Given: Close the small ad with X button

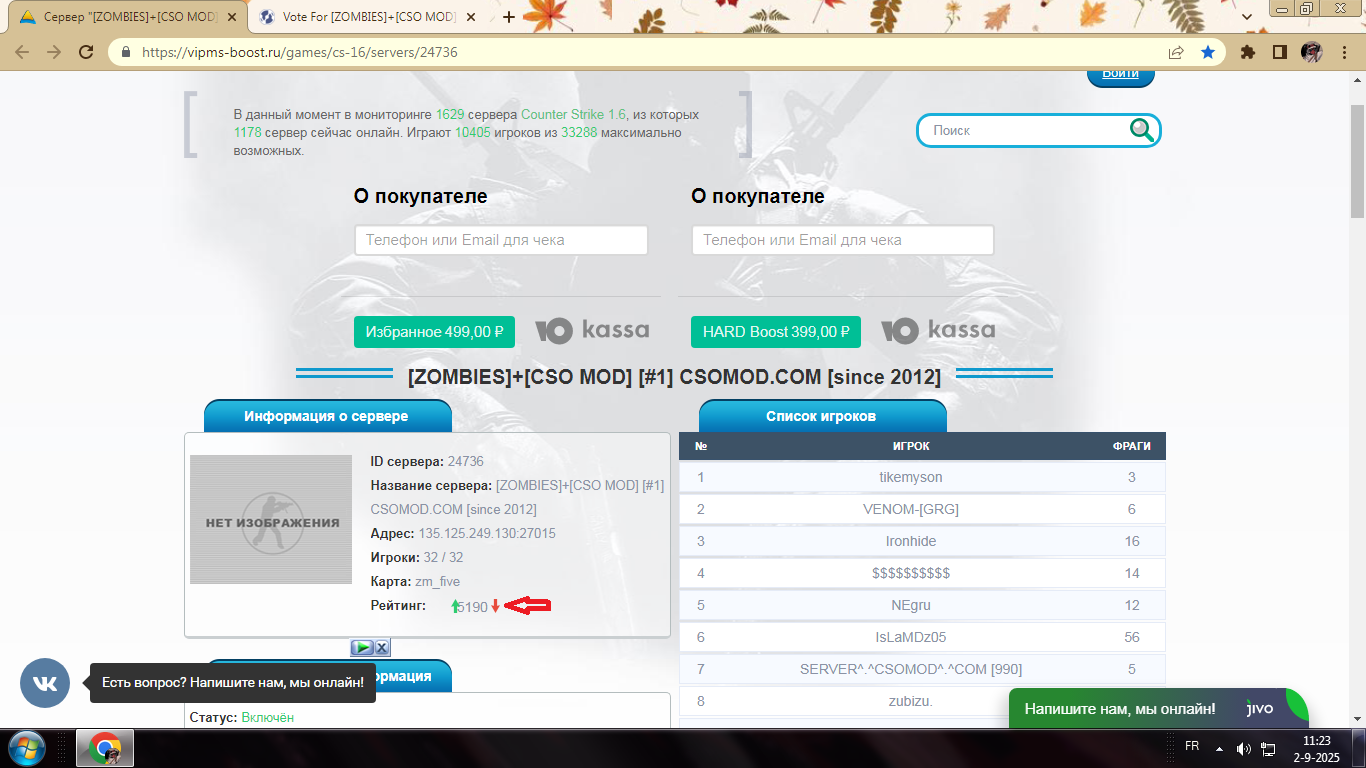Looking at the screenshot, I should (381, 647).
